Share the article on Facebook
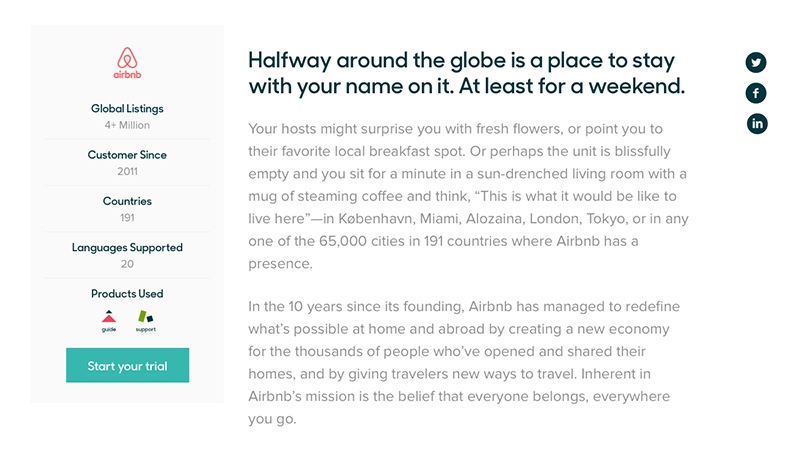The height and width of the screenshot is (467, 800). (x=756, y=93)
